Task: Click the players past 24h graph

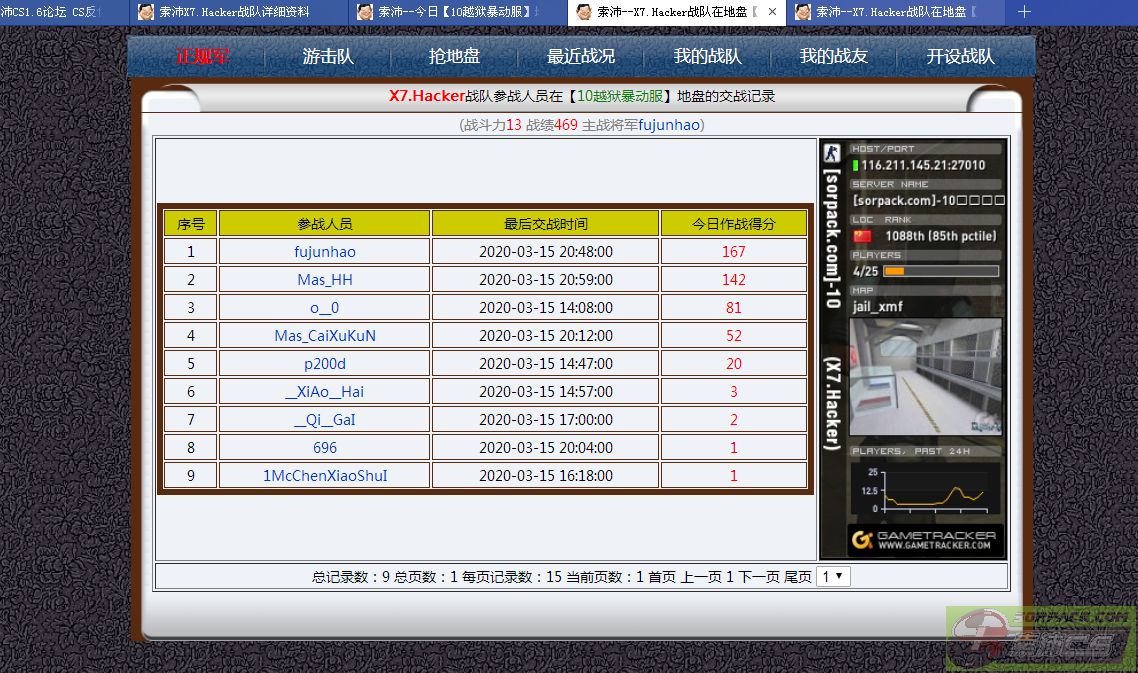Action: pyautogui.click(x=924, y=490)
